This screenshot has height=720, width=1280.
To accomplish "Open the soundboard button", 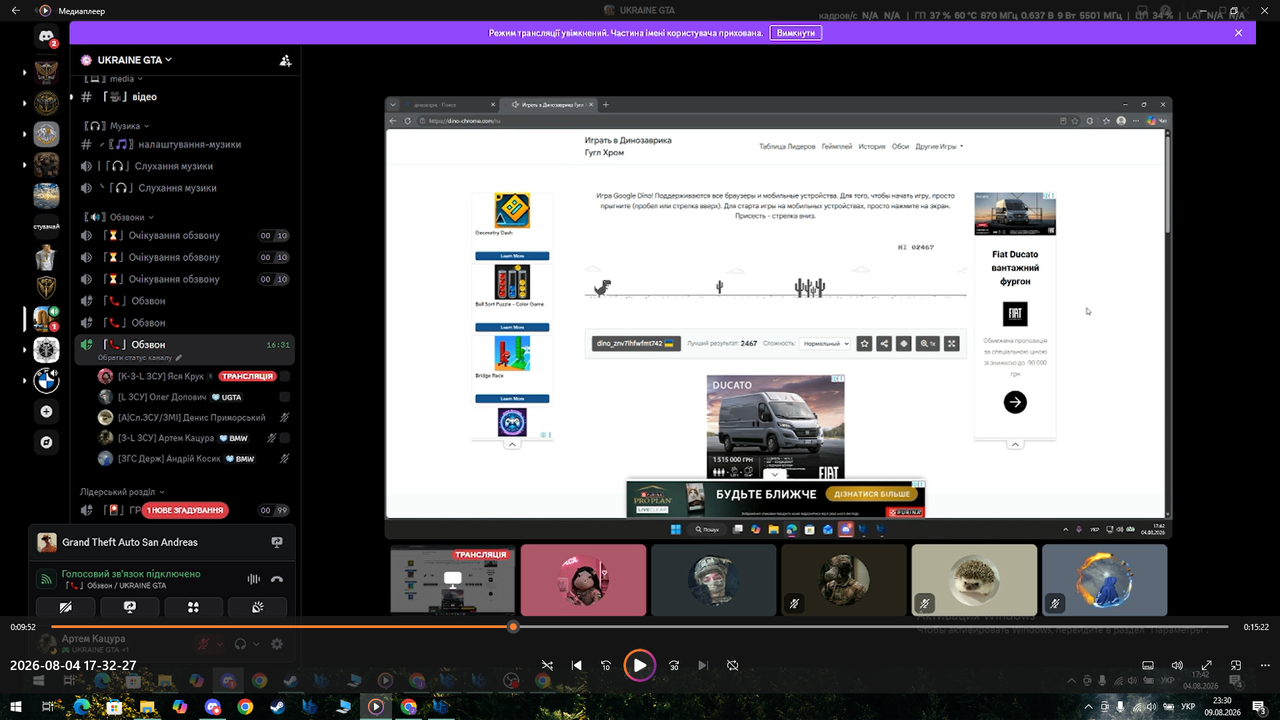I will 258,607.
